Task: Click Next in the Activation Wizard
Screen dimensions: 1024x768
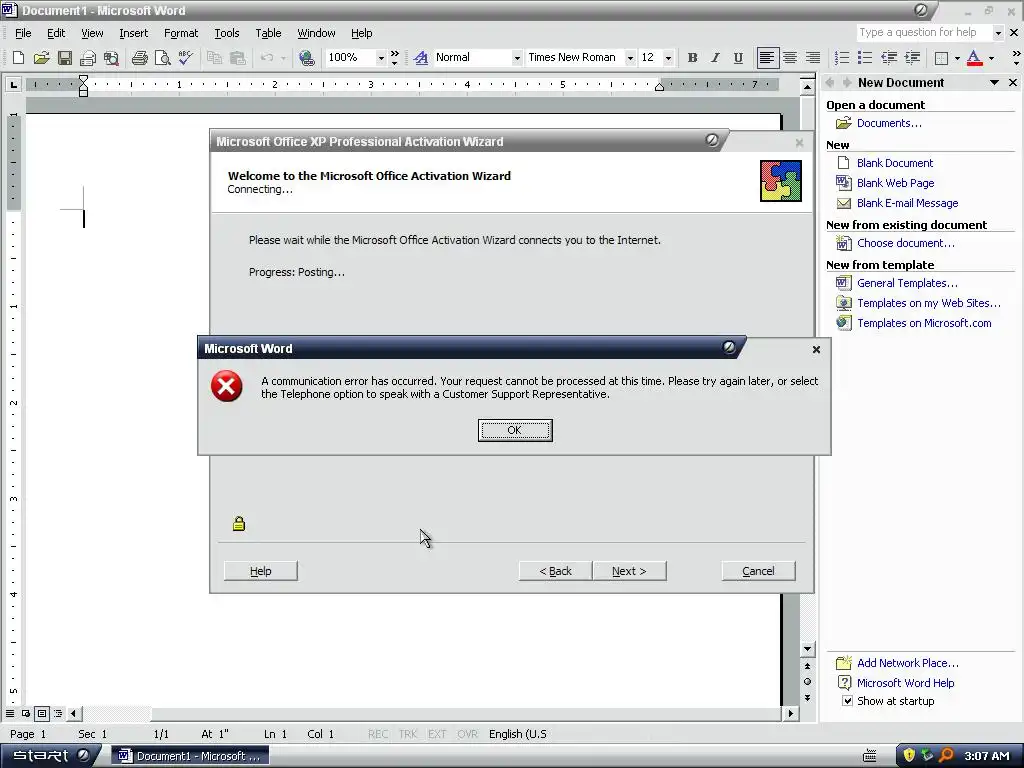Action: coord(629,571)
